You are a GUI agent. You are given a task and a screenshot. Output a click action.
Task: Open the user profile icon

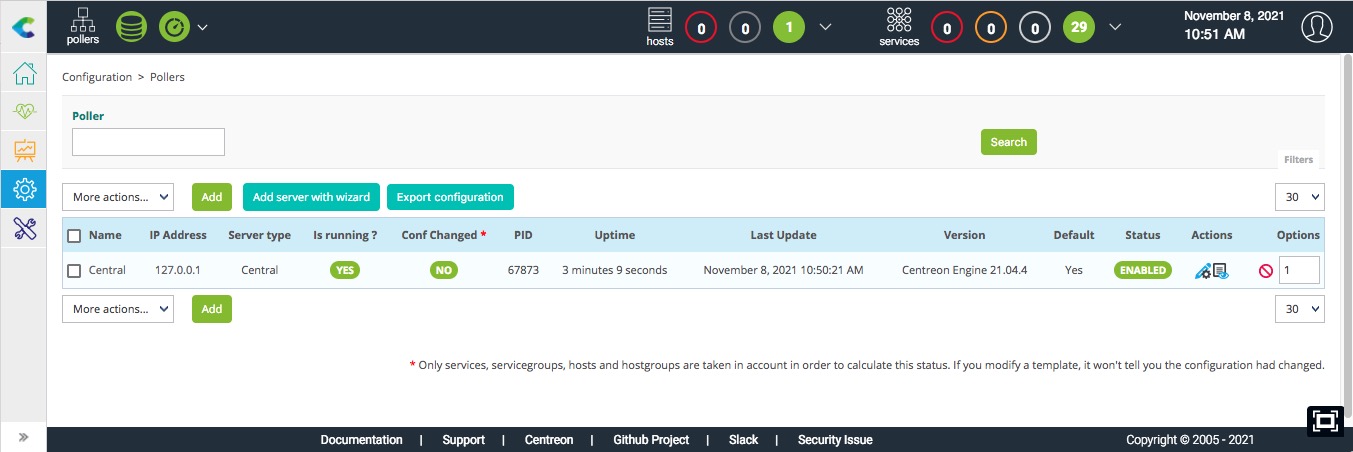coord(1317,27)
